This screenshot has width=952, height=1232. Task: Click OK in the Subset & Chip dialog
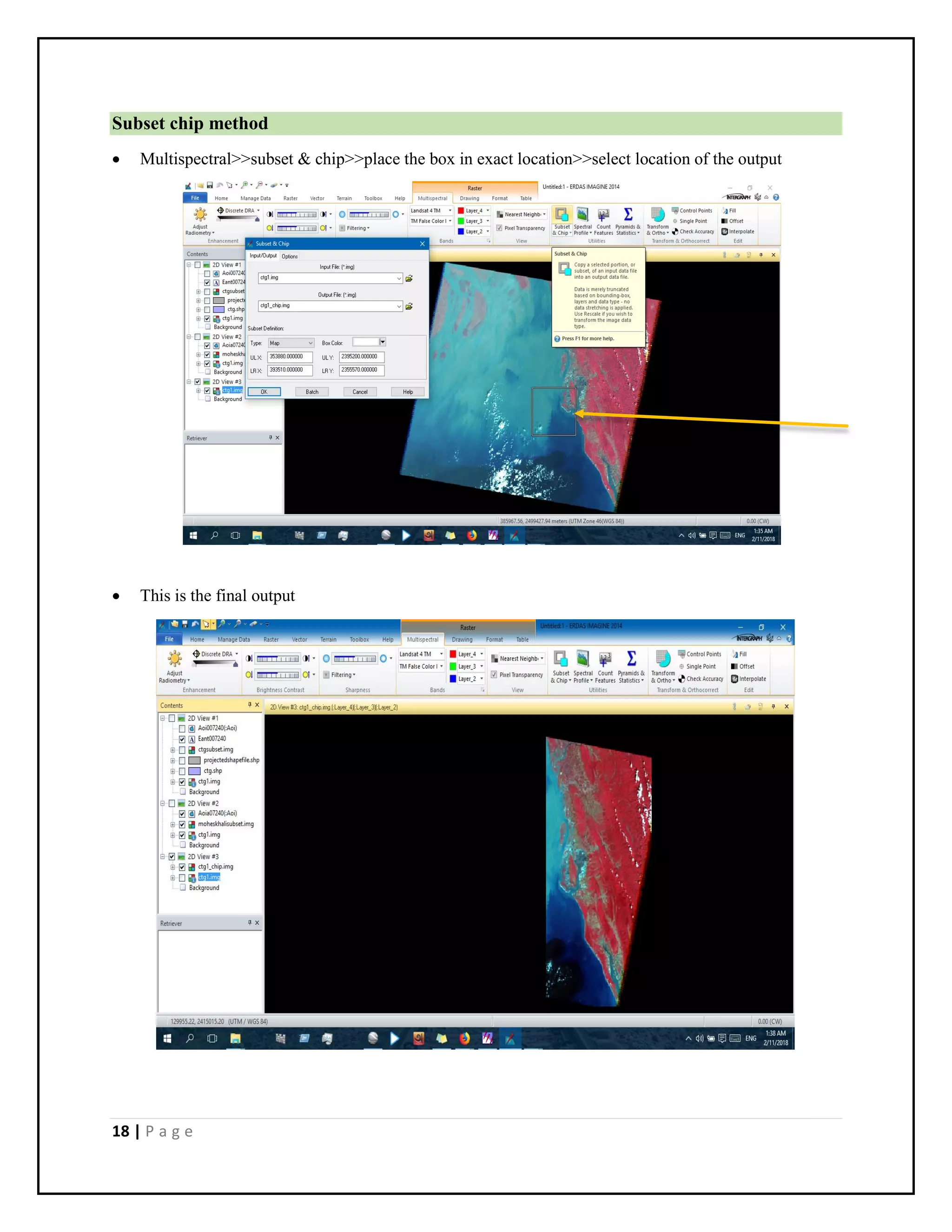pos(264,392)
